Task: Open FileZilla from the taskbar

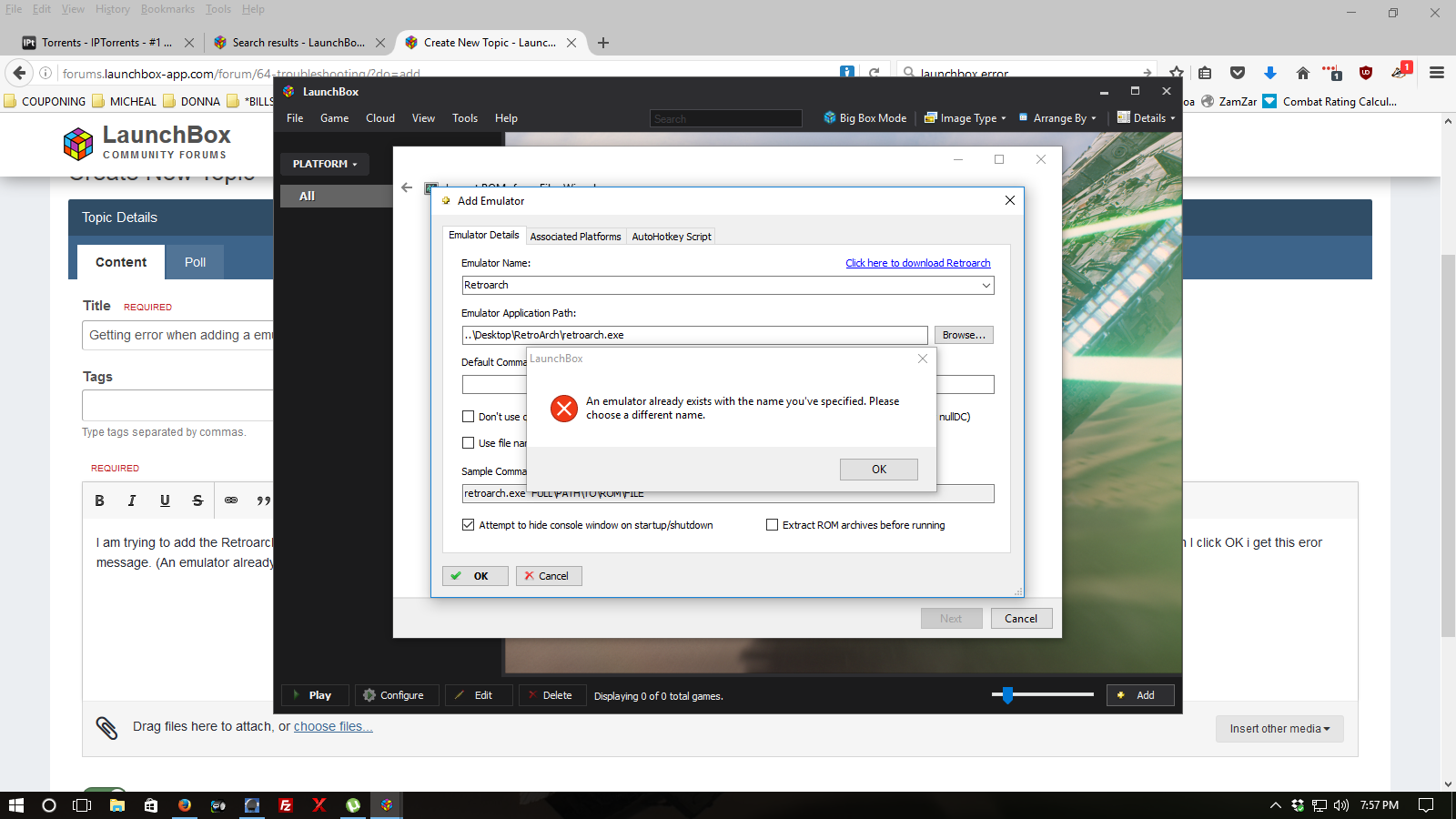Action: pos(285,805)
